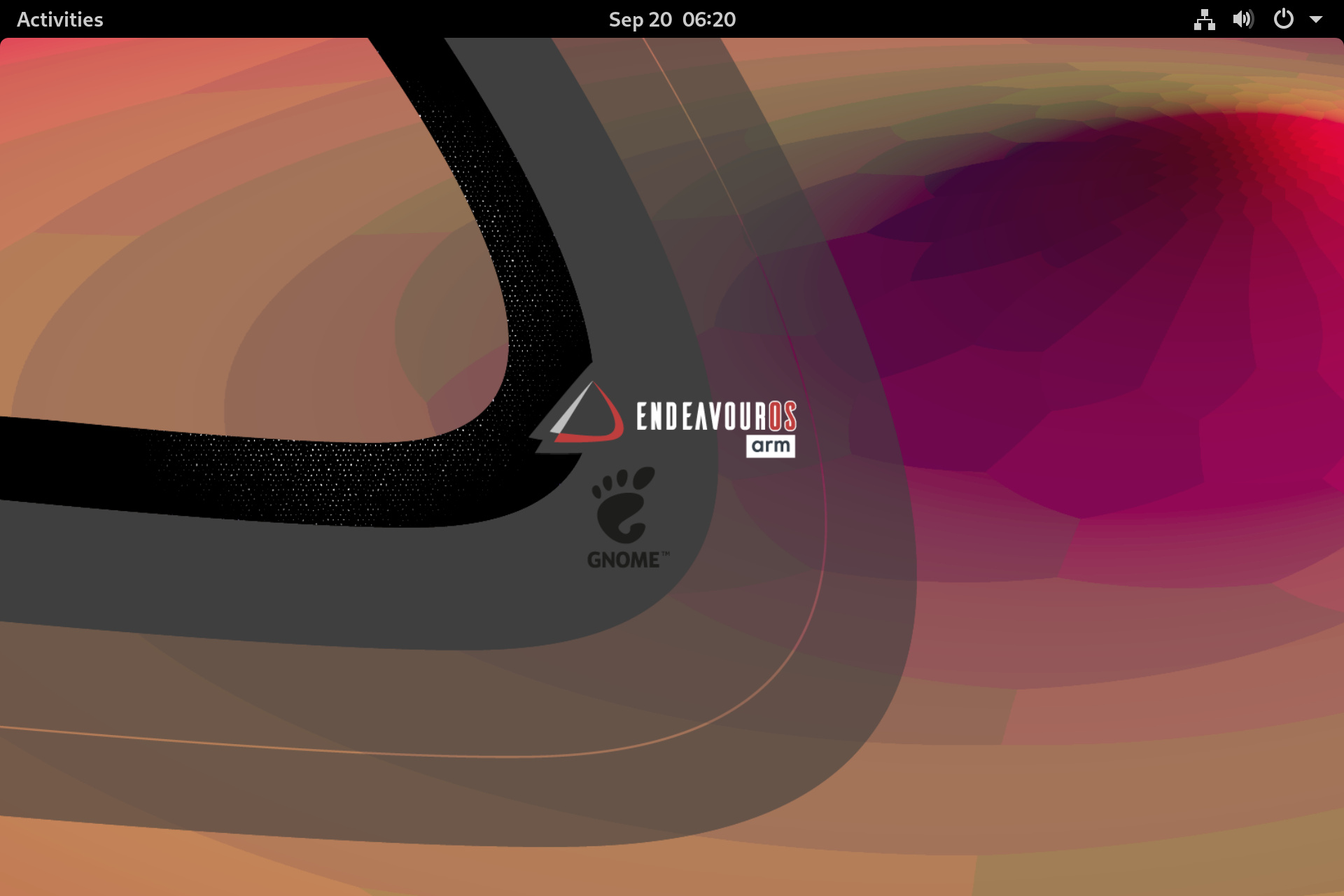The image size is (1344, 896).
Task: Click the volume control in the tray
Action: tap(1244, 19)
